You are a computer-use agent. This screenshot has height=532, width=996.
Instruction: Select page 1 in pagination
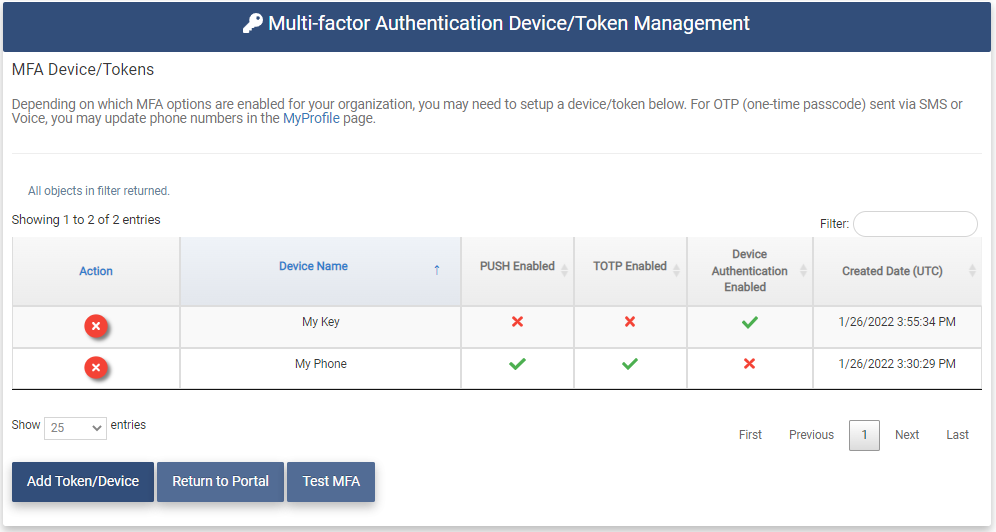point(864,435)
